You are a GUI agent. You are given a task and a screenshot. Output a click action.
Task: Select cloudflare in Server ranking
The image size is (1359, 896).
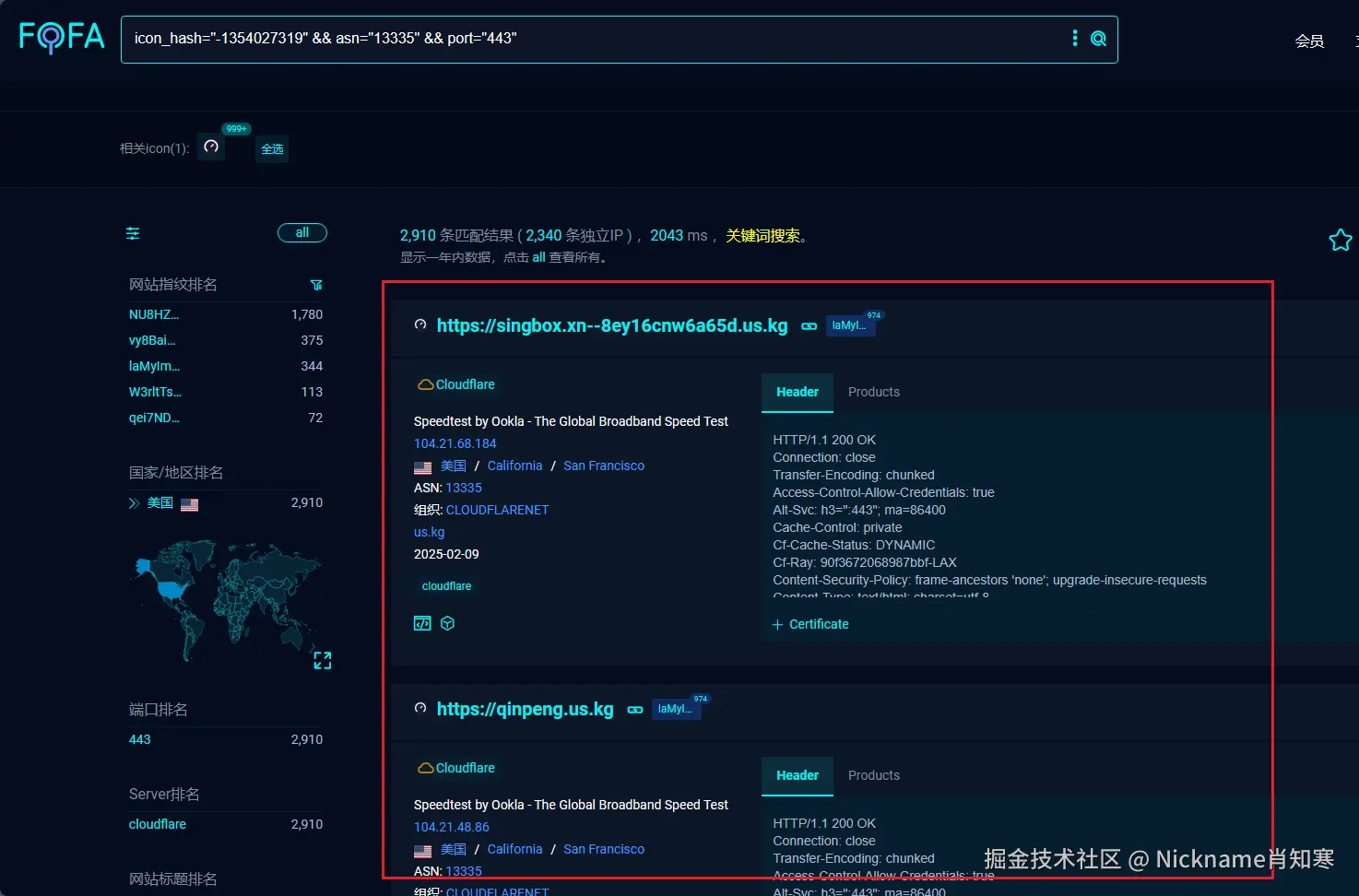[x=158, y=824]
